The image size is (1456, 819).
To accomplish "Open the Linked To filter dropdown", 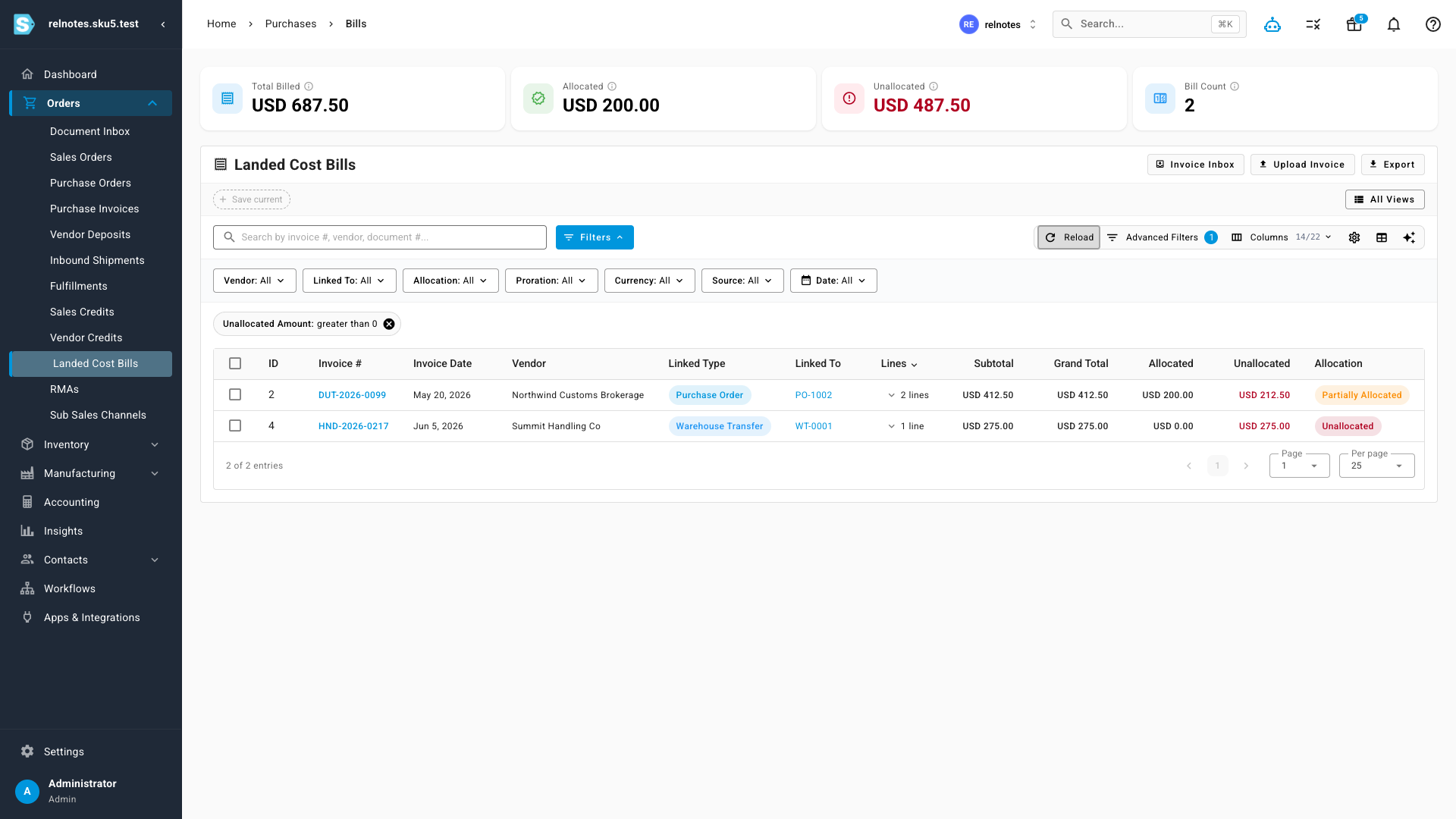I will (350, 281).
